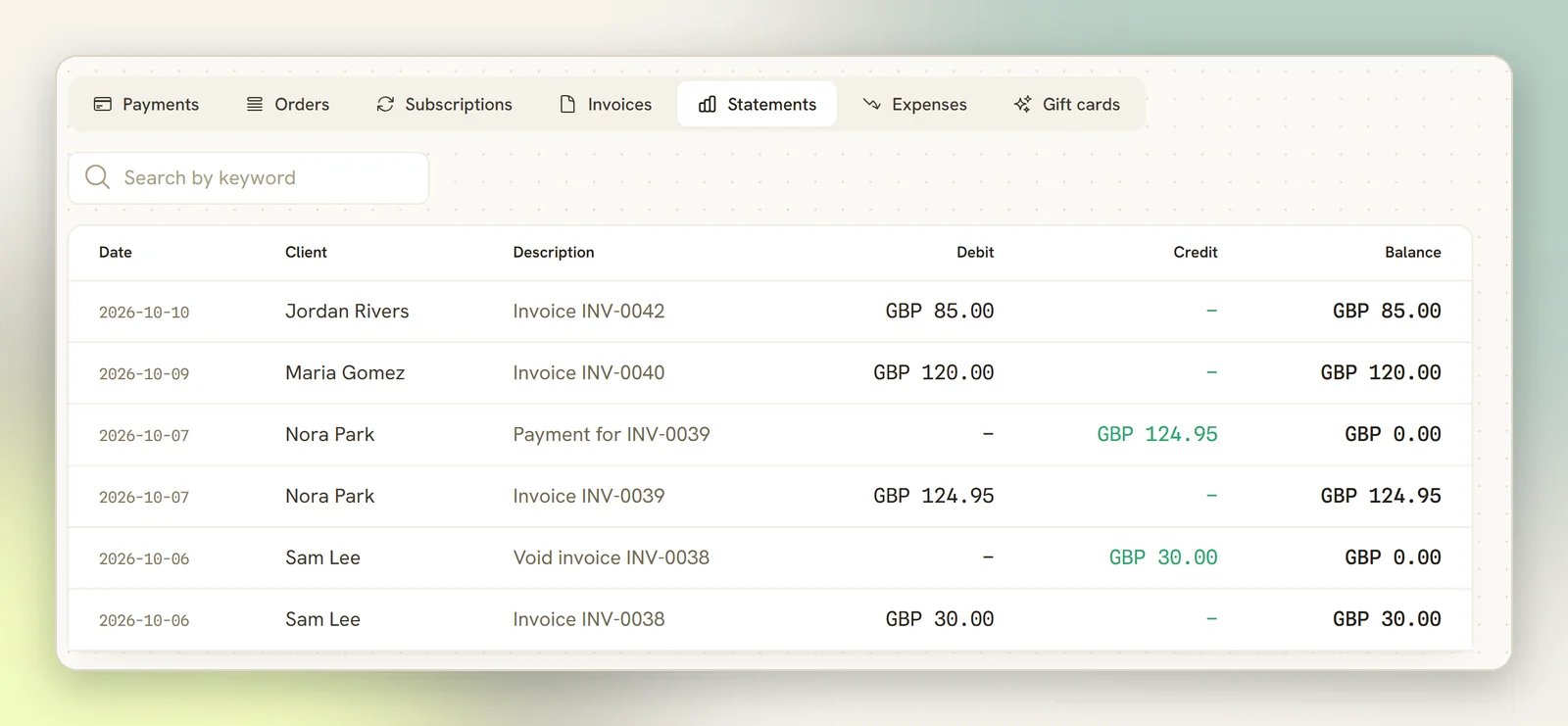
Task: Click the Expenses trend arrow icon
Action: pos(871,104)
